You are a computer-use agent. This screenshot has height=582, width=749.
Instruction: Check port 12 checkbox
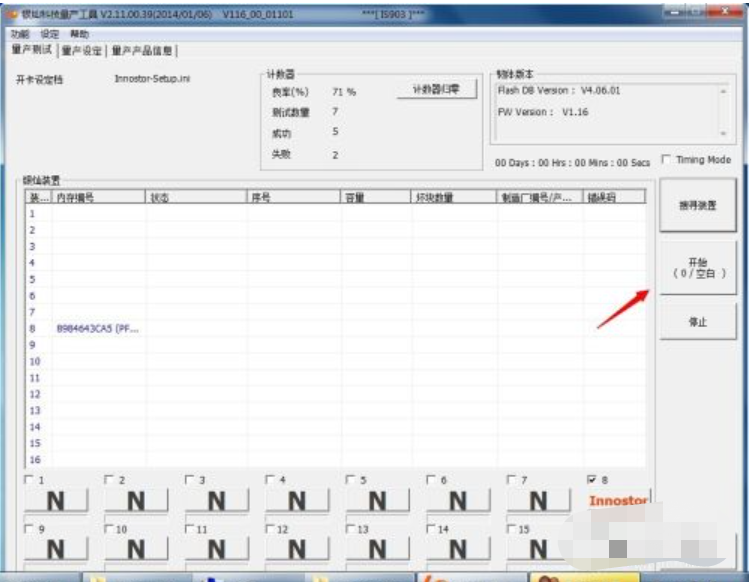pyautogui.click(x=270, y=529)
